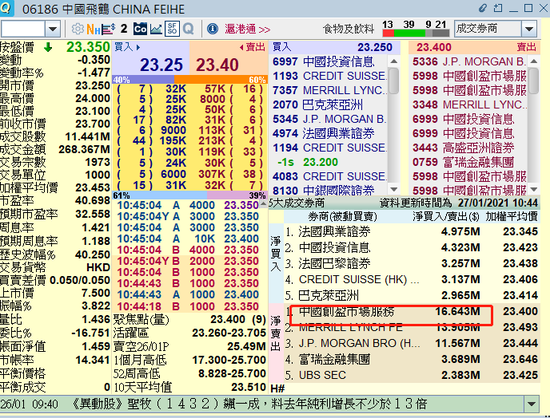The height and width of the screenshot is (418, 550).
Task: Select net seller row 5. UBS SEC
Action: (x=411, y=375)
